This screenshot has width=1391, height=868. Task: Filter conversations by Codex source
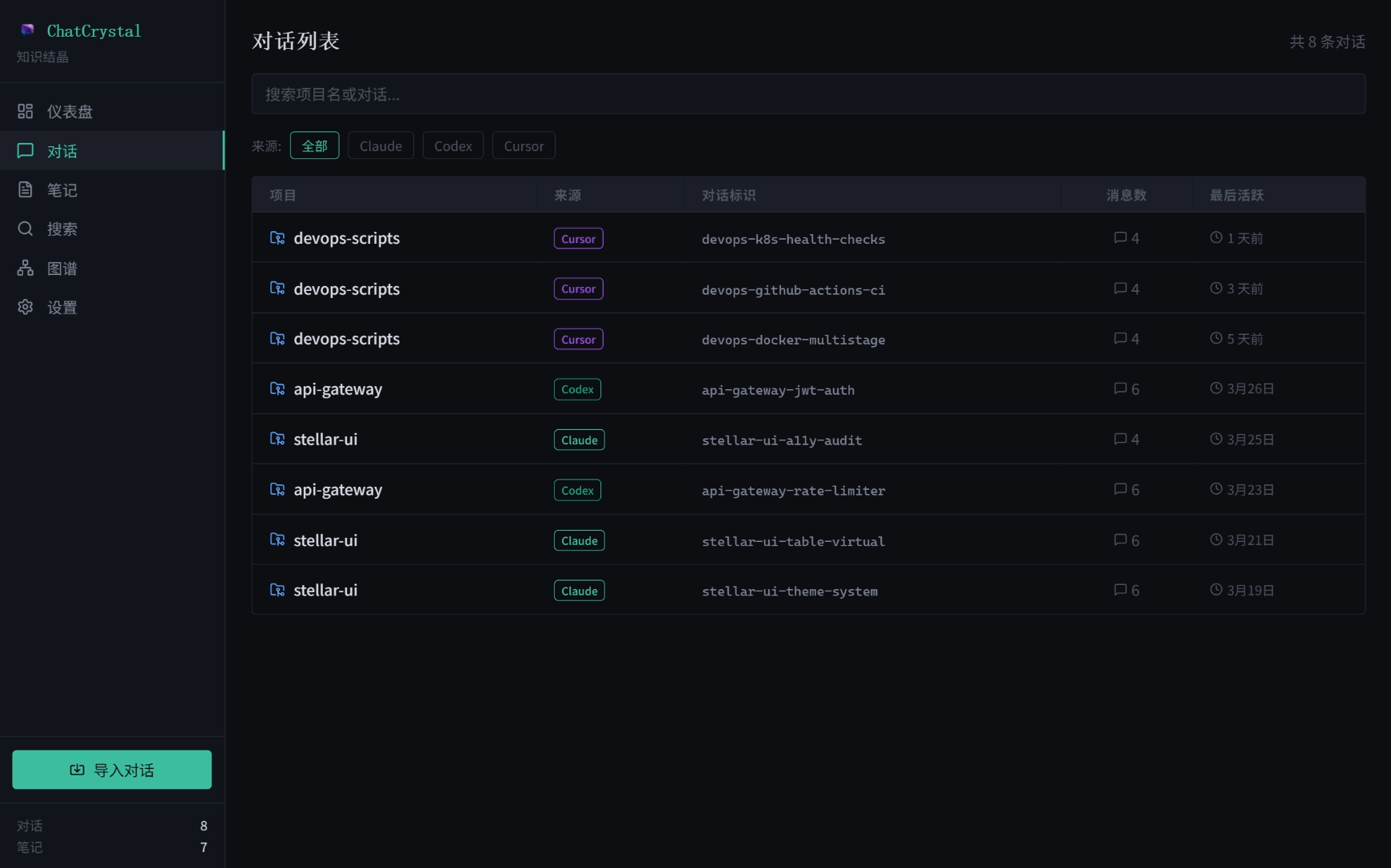click(452, 145)
